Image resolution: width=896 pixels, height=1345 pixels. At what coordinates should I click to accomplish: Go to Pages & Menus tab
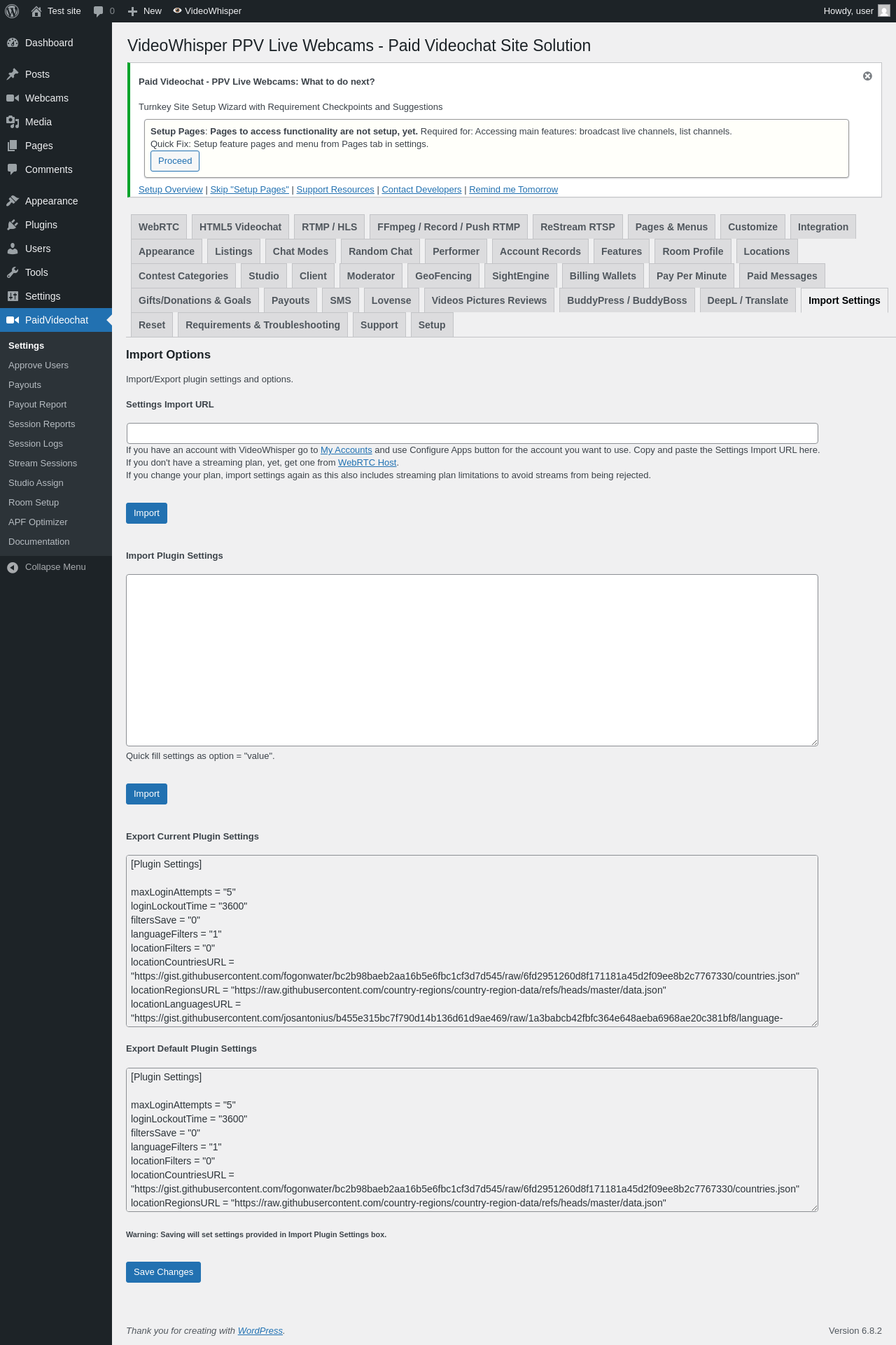click(671, 227)
